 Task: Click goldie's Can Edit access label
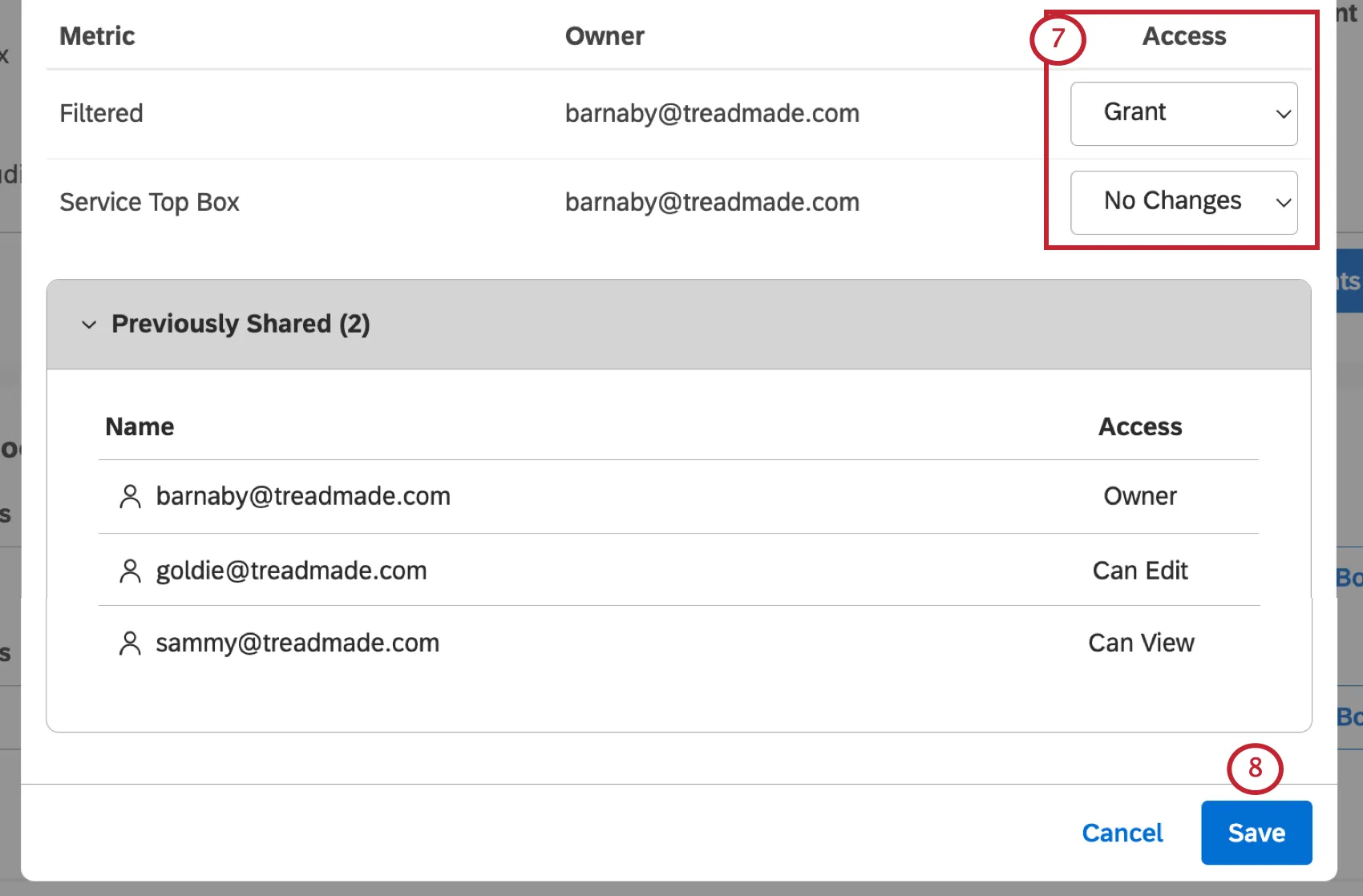click(x=1140, y=571)
